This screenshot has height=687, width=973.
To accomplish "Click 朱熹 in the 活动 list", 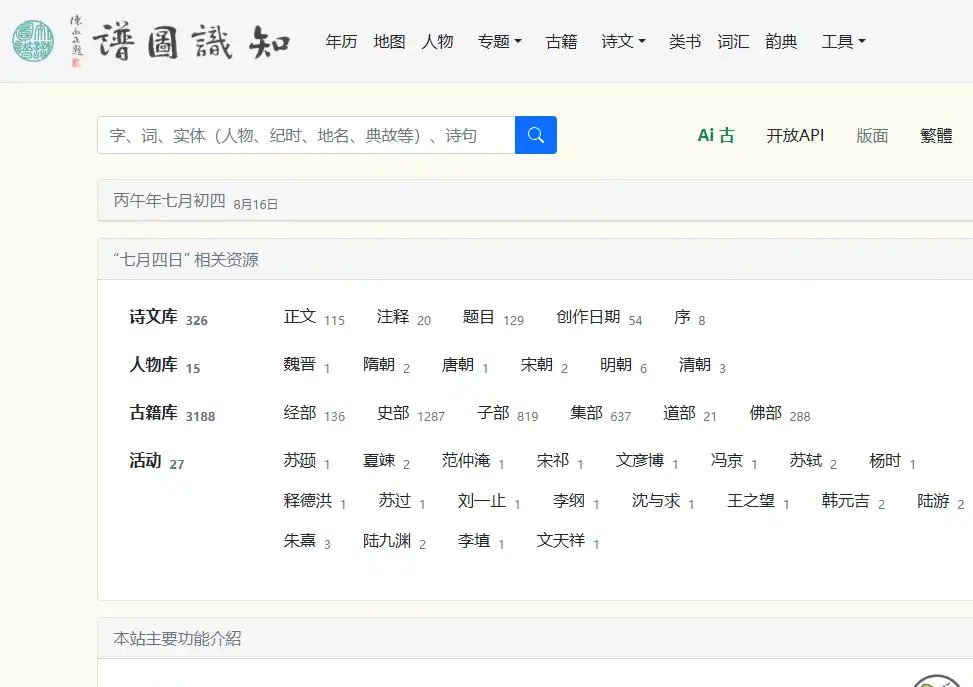I will pyautogui.click(x=300, y=541).
